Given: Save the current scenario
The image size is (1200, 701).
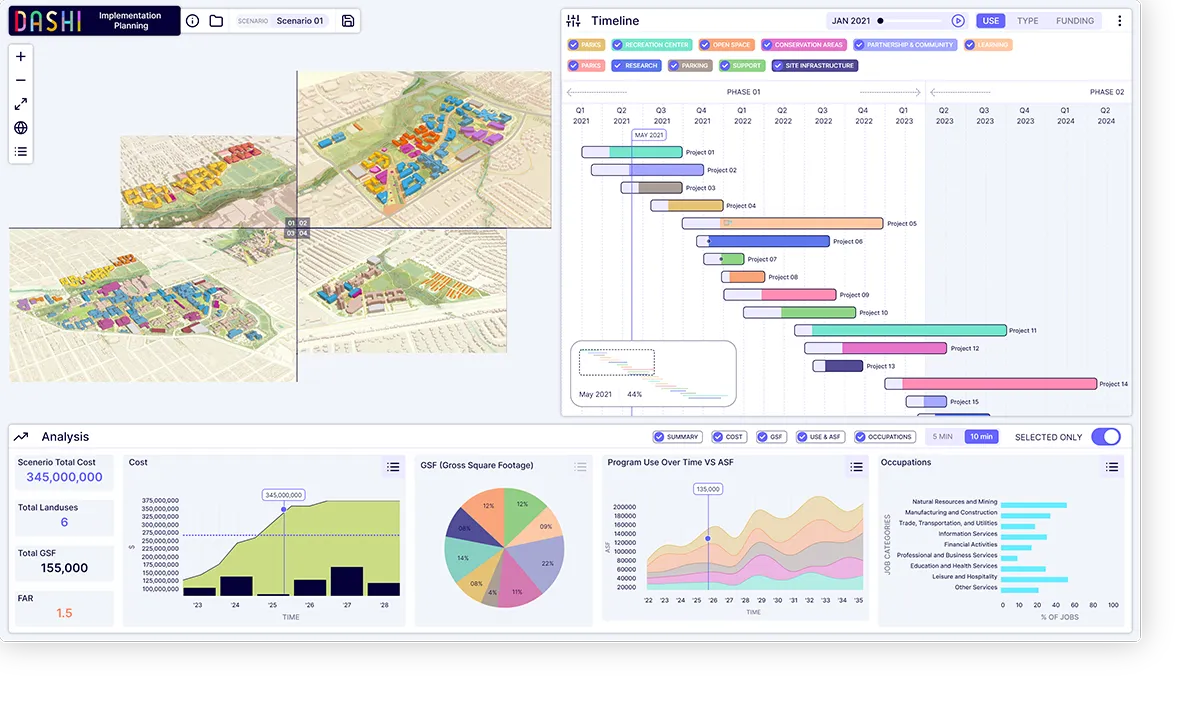Looking at the screenshot, I should (x=348, y=21).
